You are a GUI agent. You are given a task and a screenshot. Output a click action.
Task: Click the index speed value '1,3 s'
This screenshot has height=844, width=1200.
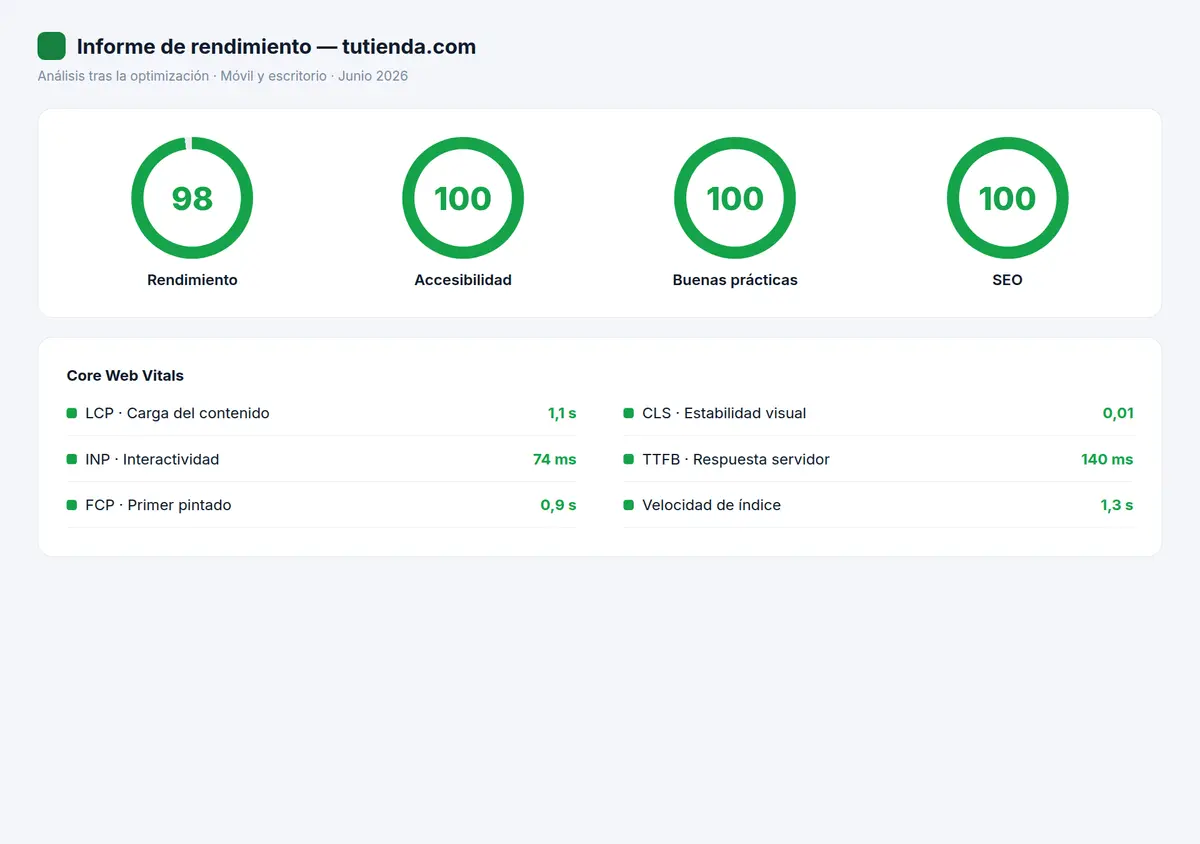pyautogui.click(x=1117, y=505)
